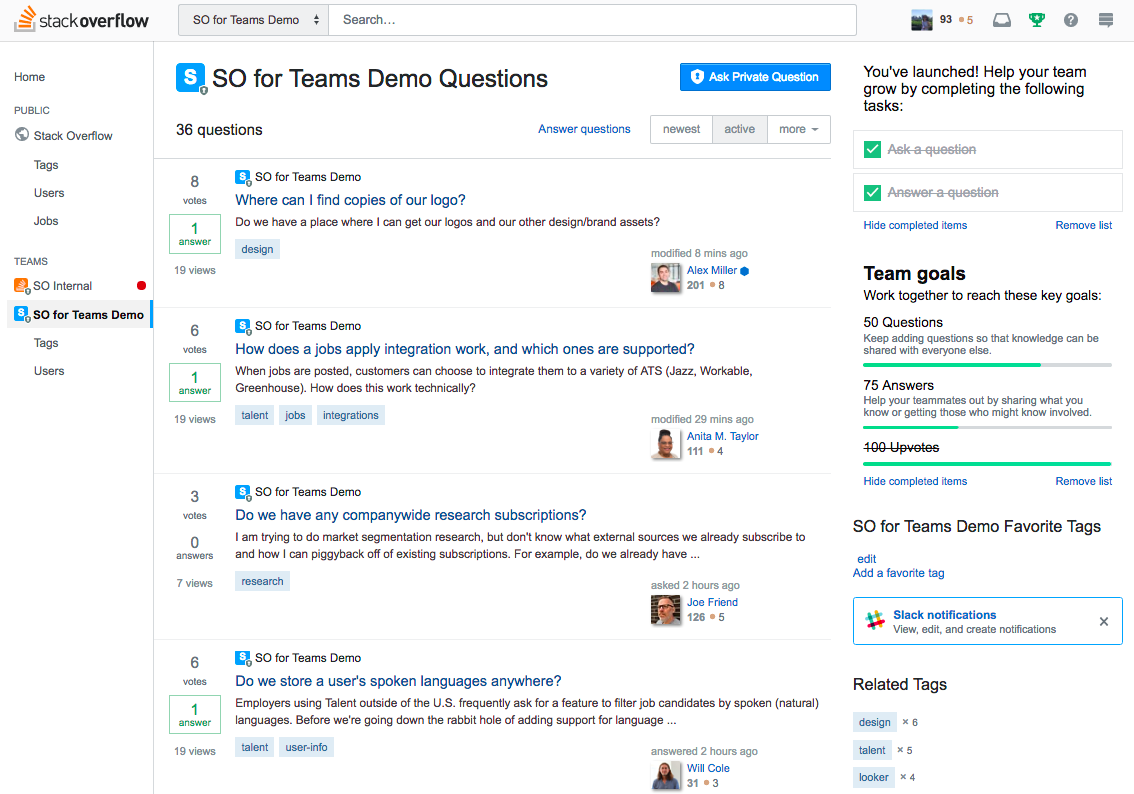Open Tags under SO for Teams Demo
The image size is (1134, 794).
46,343
